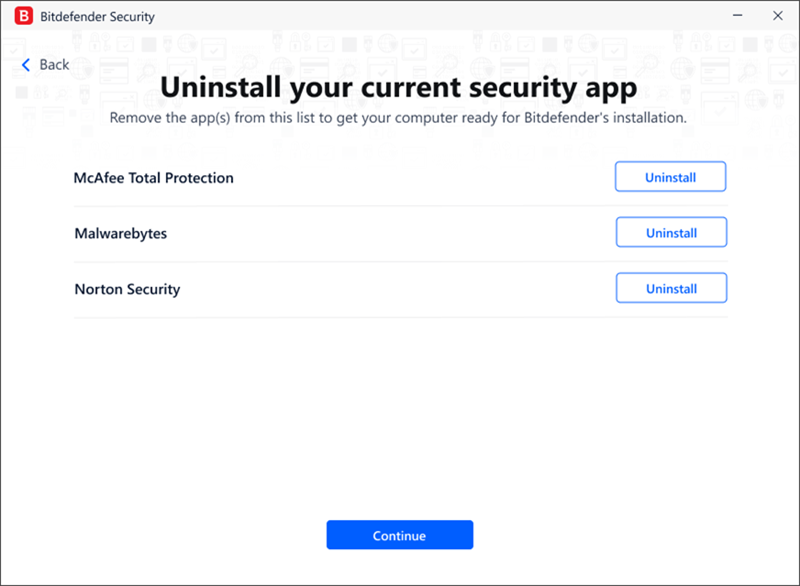Select the Malwarebytes app name
Screen dimensions: 800x586
click(x=121, y=234)
